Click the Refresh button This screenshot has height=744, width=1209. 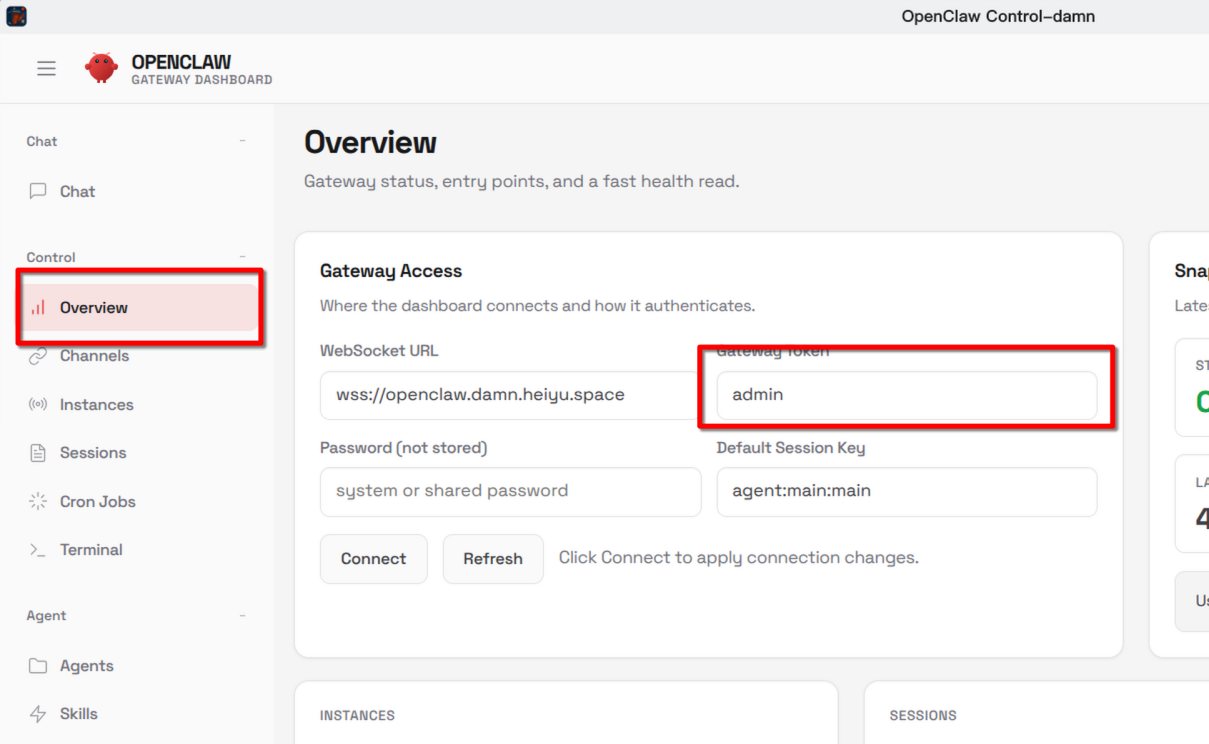pyautogui.click(x=493, y=559)
